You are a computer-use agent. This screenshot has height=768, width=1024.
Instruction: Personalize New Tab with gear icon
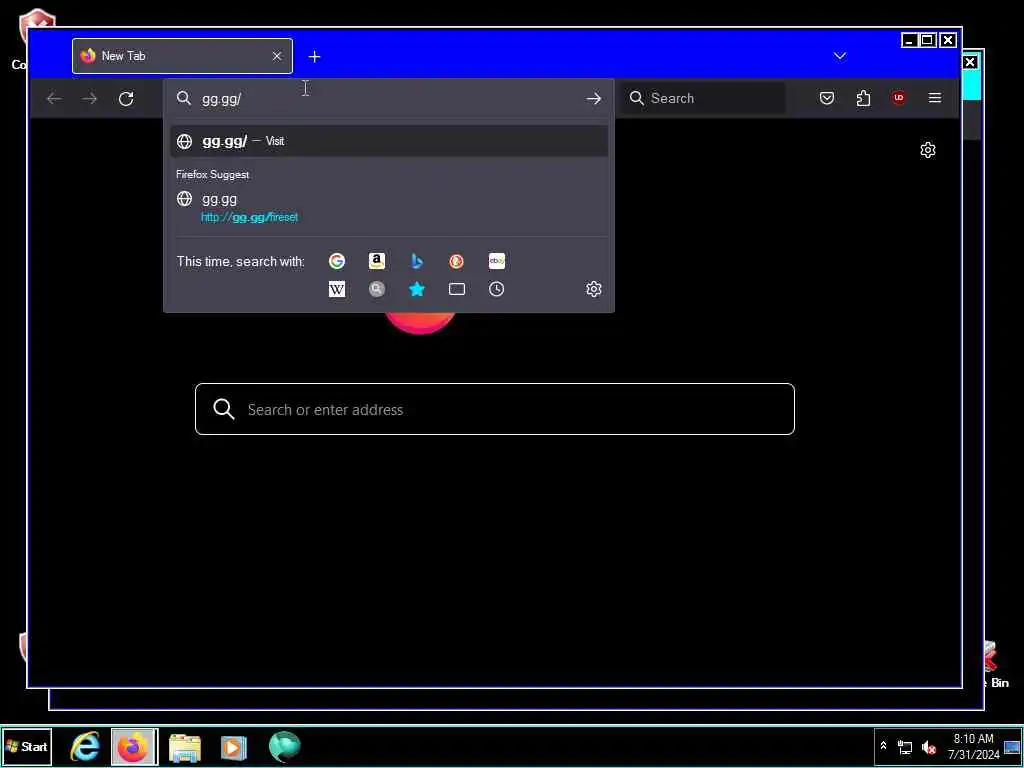tap(927, 150)
